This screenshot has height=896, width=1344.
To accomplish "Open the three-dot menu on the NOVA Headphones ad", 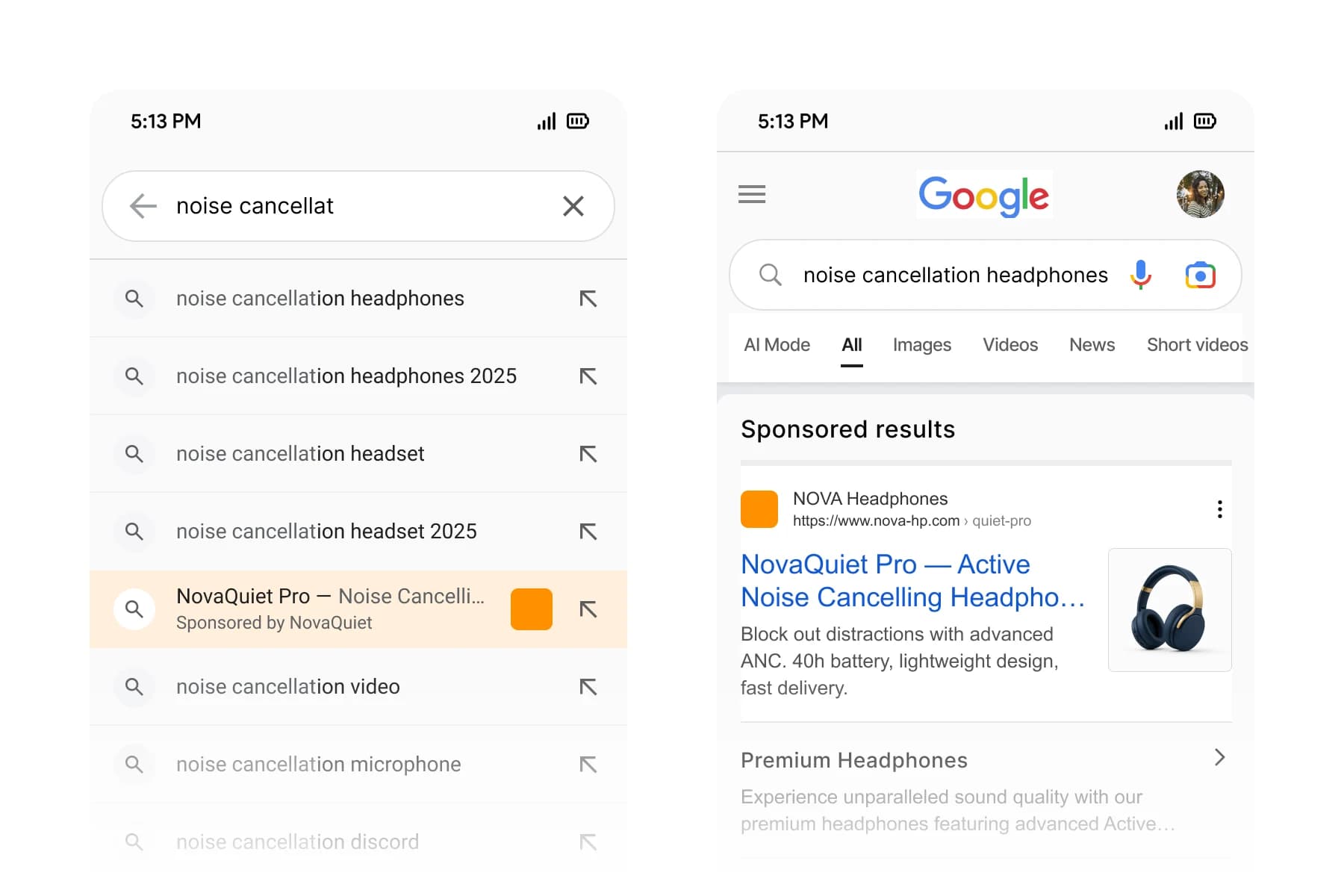I will tap(1219, 508).
